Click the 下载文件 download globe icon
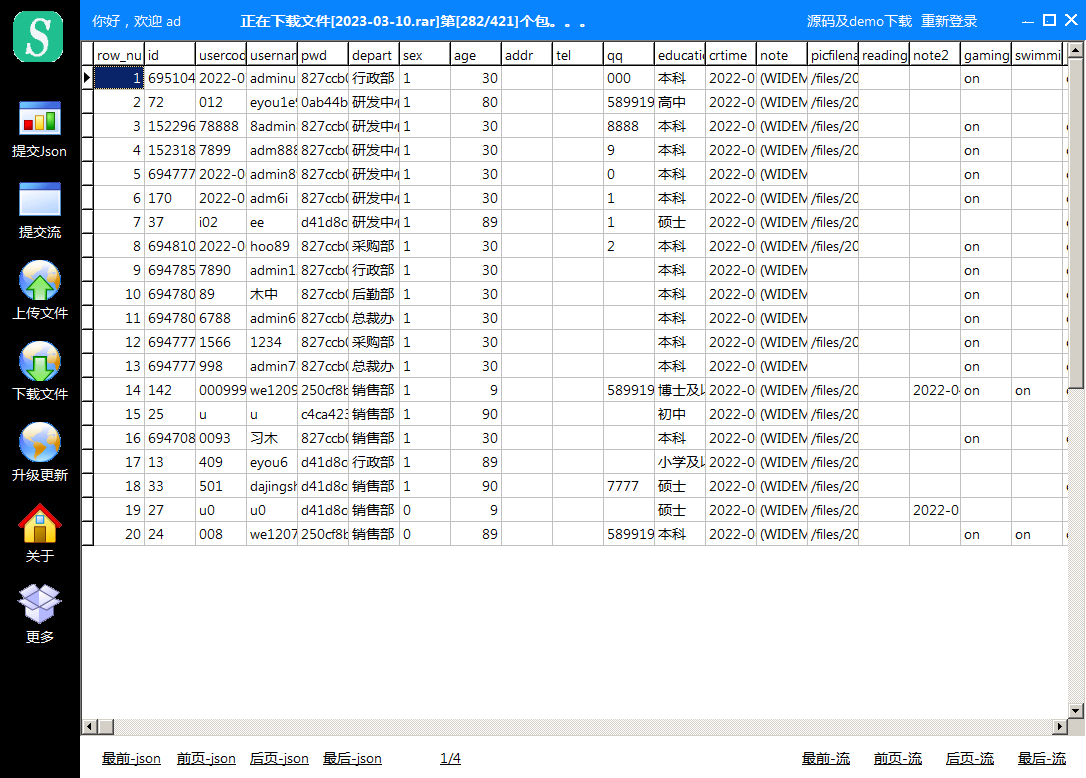 (x=39, y=362)
